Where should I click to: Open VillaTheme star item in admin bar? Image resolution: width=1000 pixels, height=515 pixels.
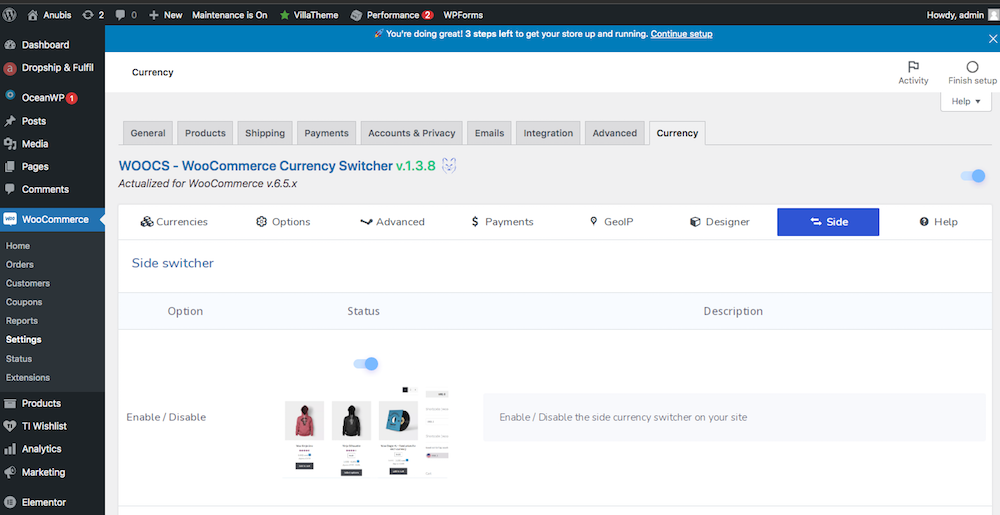[x=309, y=15]
